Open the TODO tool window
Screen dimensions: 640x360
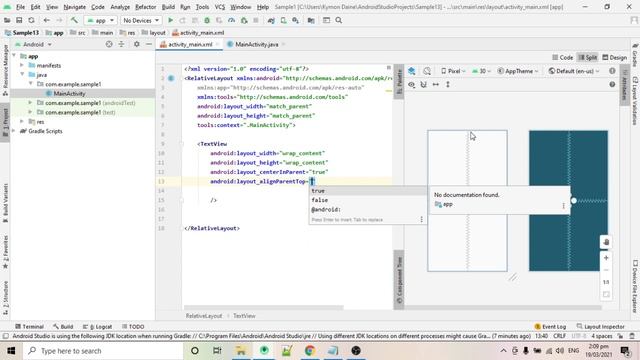tap(133, 327)
